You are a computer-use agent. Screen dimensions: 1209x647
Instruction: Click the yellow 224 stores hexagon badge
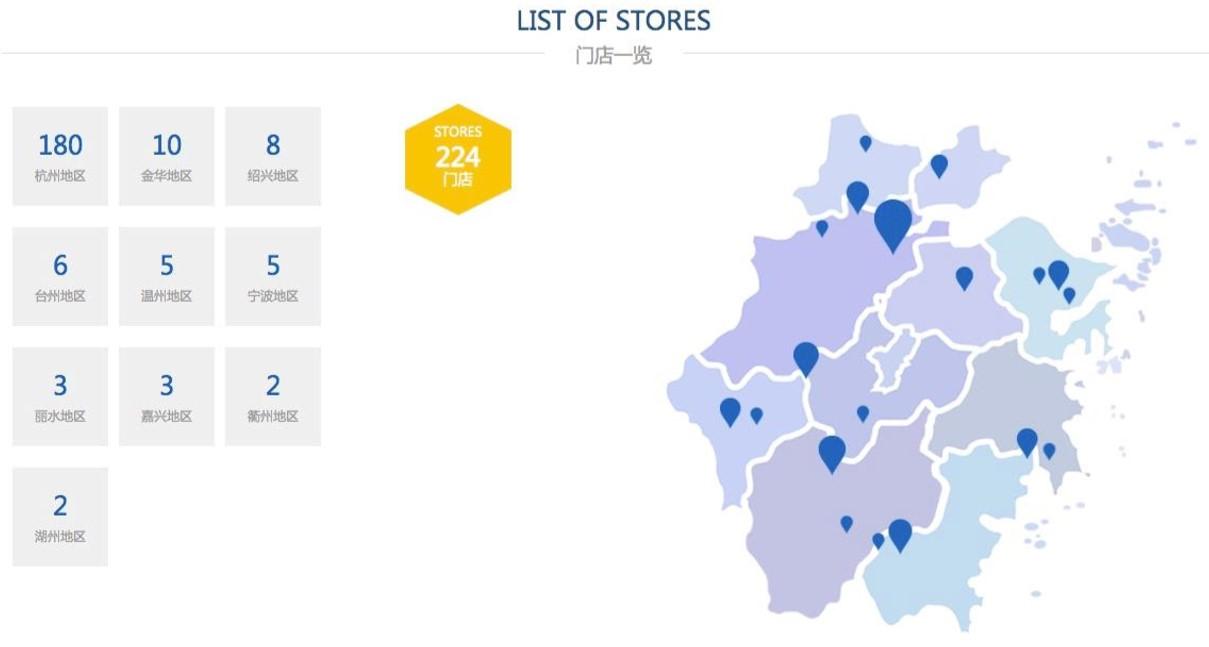click(x=458, y=158)
